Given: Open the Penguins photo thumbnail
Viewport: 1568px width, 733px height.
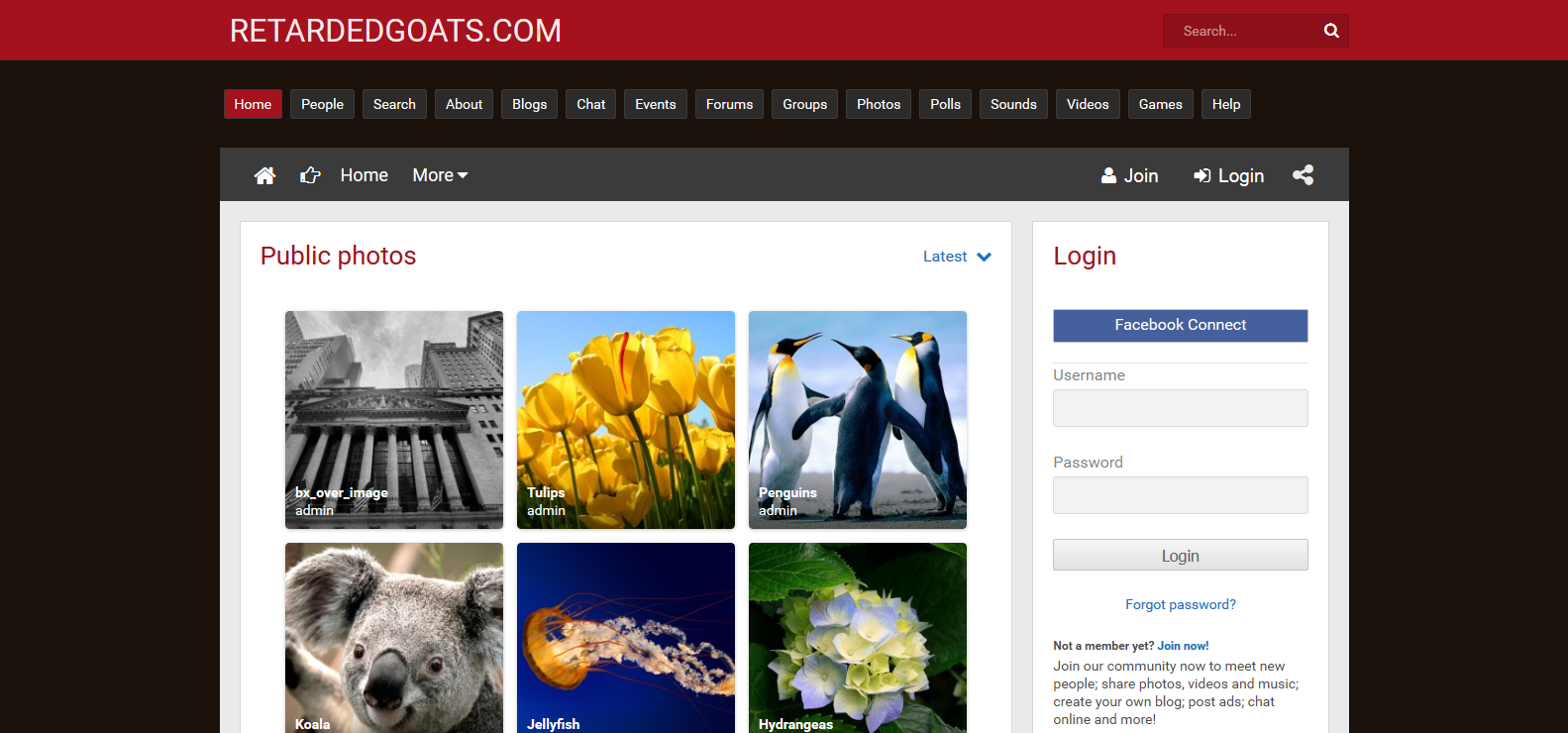Looking at the screenshot, I should pyautogui.click(x=857, y=419).
